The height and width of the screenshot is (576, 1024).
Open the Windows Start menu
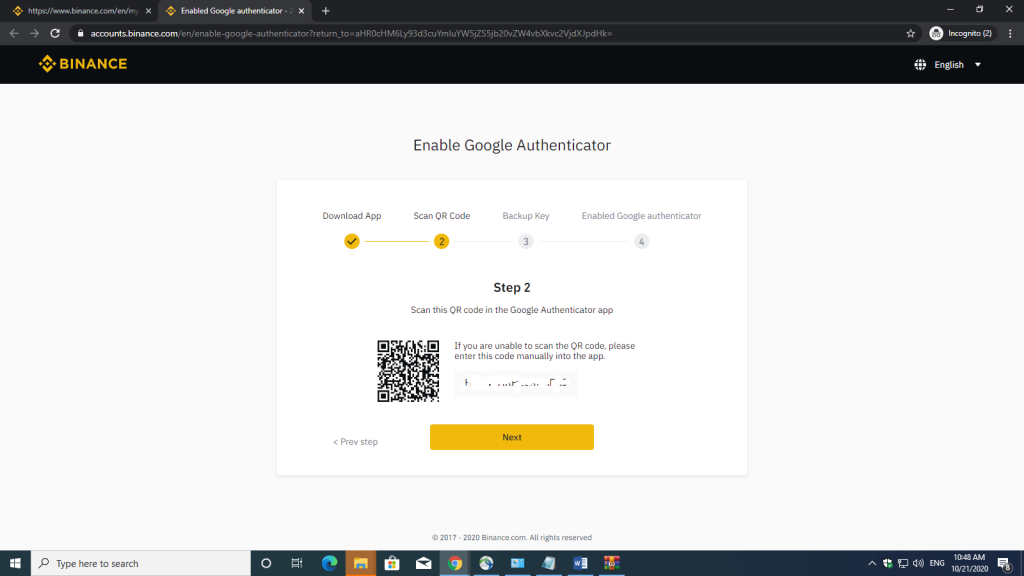(15, 563)
